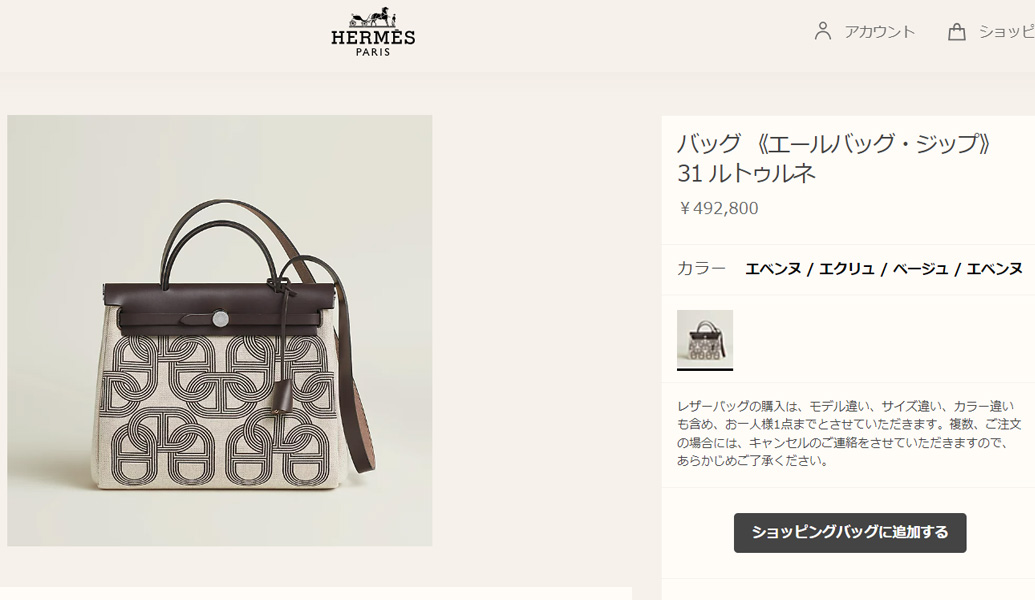Click the ショッピ cart text link
The image size is (1035, 600).
[1007, 32]
